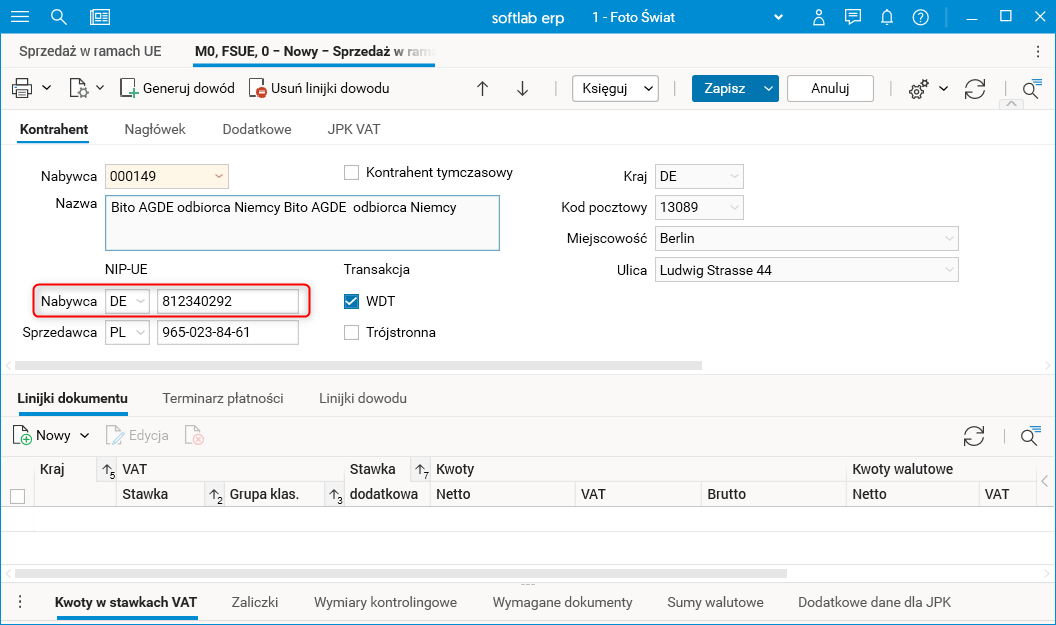The height and width of the screenshot is (625, 1056).
Task: Open the notifications bell icon
Action: 886,17
